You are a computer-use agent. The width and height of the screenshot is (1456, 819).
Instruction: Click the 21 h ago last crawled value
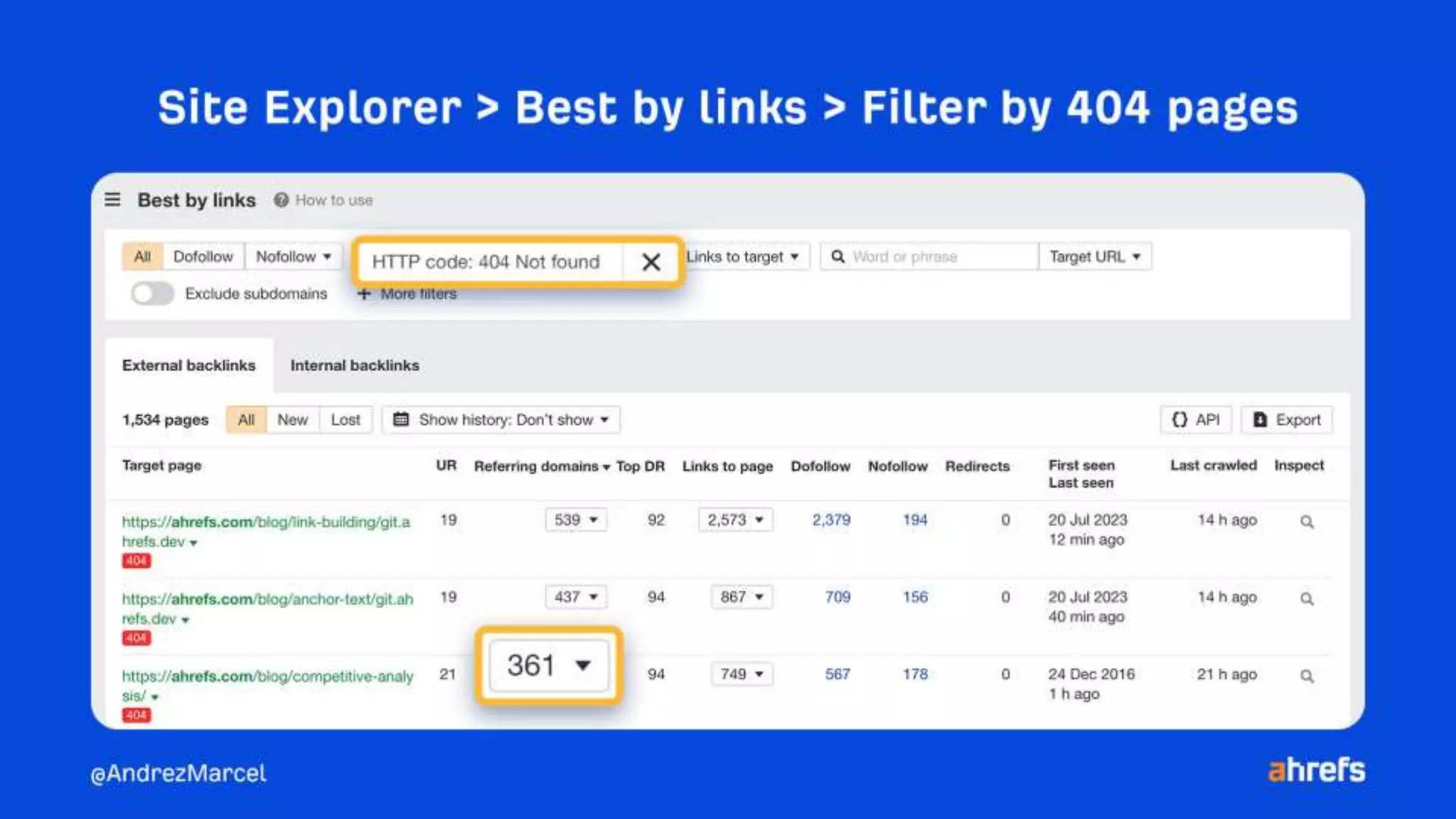1227,674
